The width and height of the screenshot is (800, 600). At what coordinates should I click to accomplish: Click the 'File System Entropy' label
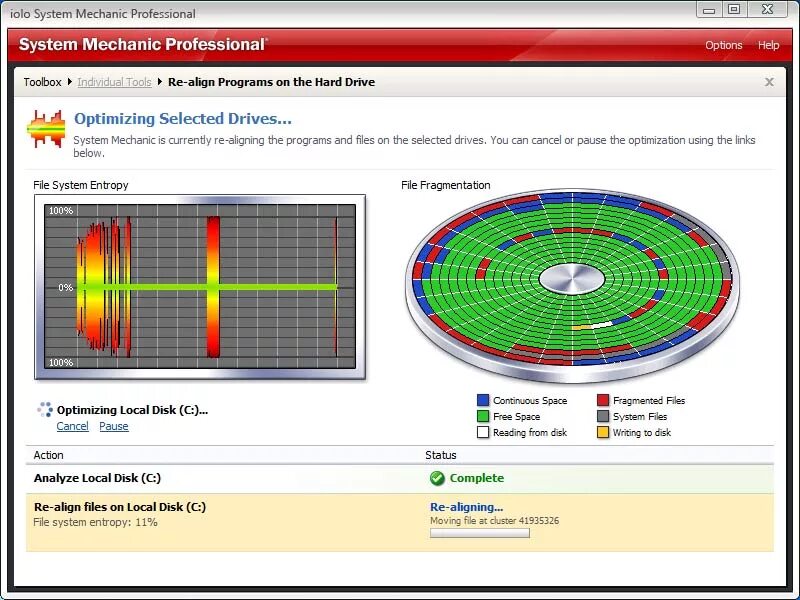click(x=81, y=185)
